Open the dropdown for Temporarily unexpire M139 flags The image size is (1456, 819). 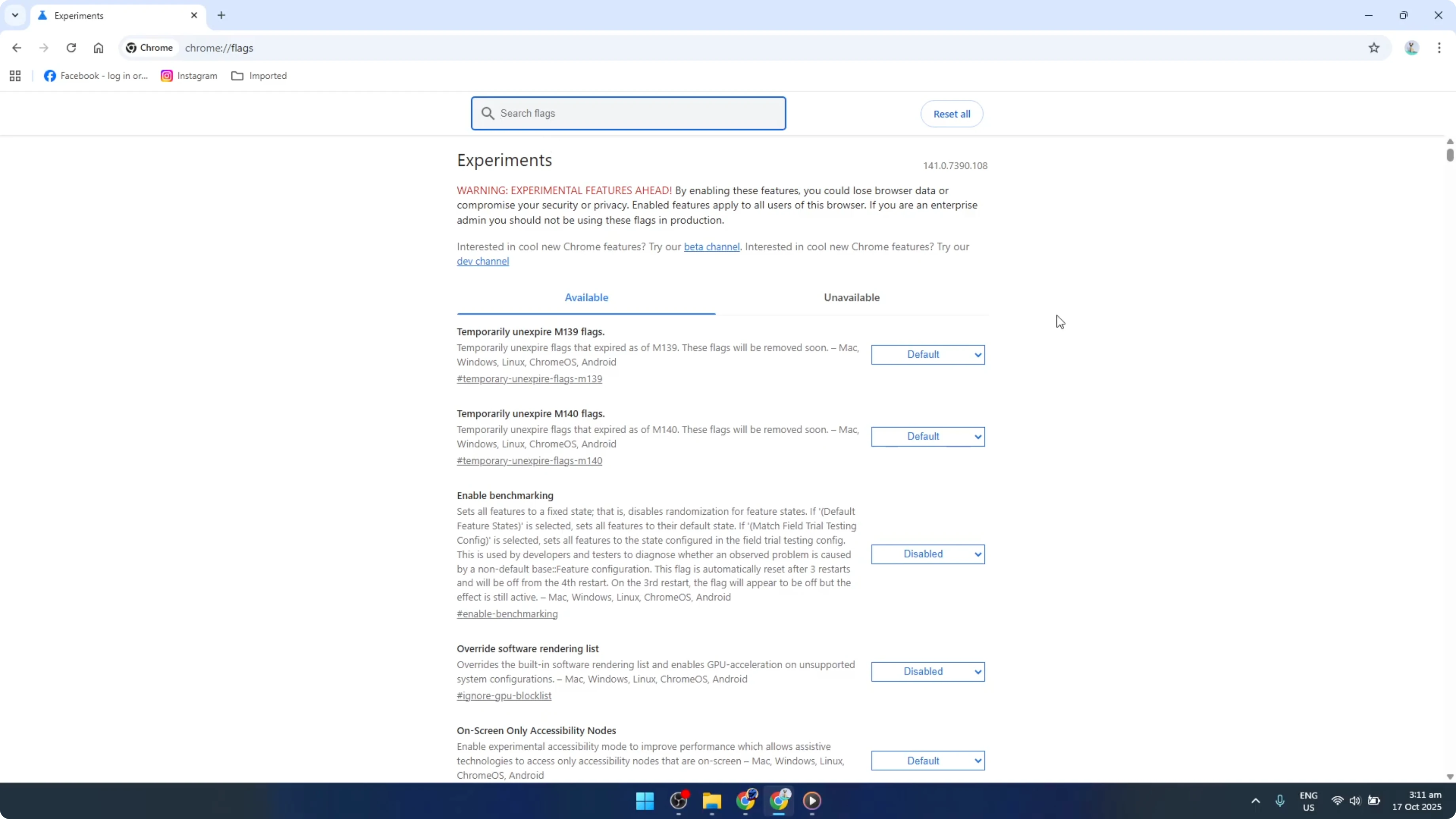point(927,355)
